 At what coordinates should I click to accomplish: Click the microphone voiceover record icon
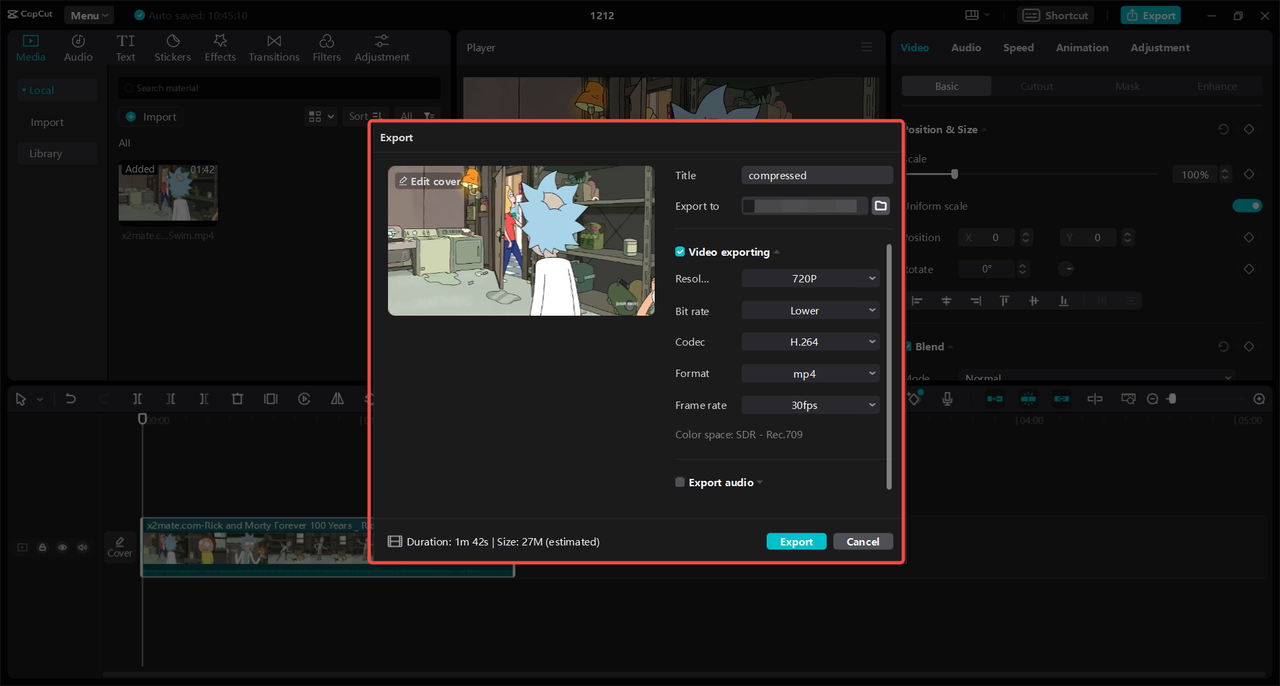click(x=947, y=399)
